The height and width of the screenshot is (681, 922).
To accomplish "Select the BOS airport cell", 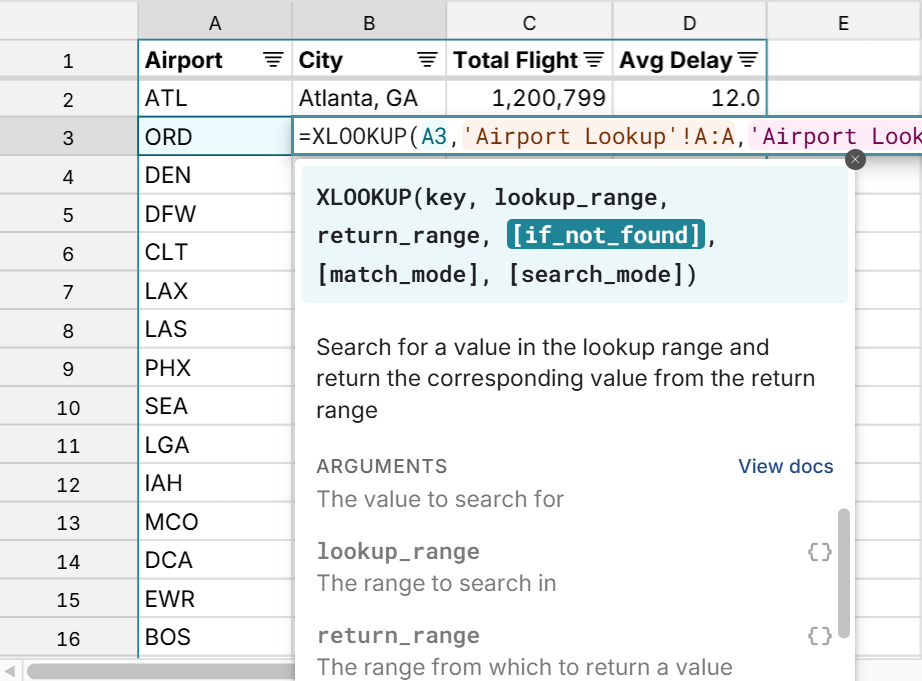I will (x=215, y=637).
